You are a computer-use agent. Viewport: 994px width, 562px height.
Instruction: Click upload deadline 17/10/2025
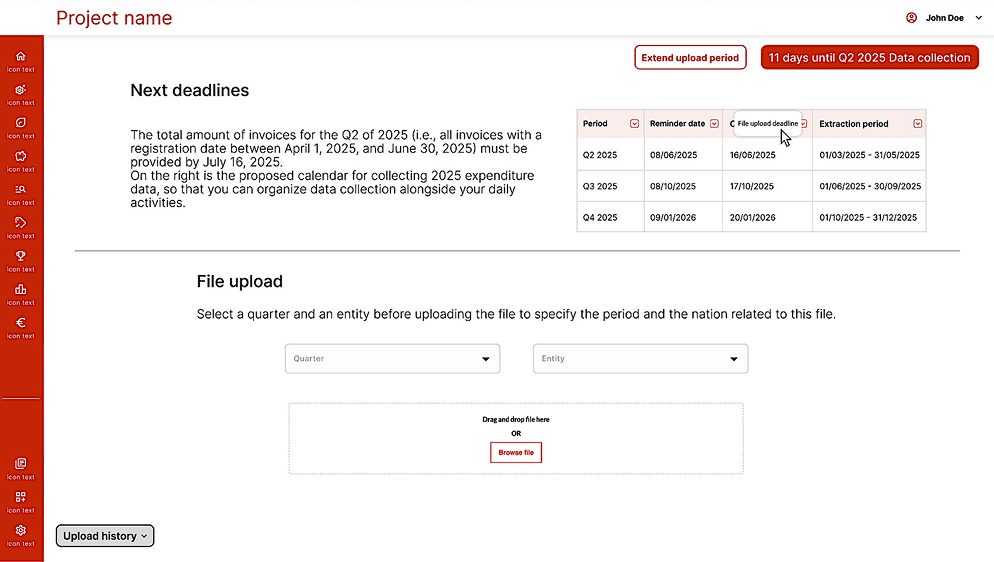click(752, 186)
